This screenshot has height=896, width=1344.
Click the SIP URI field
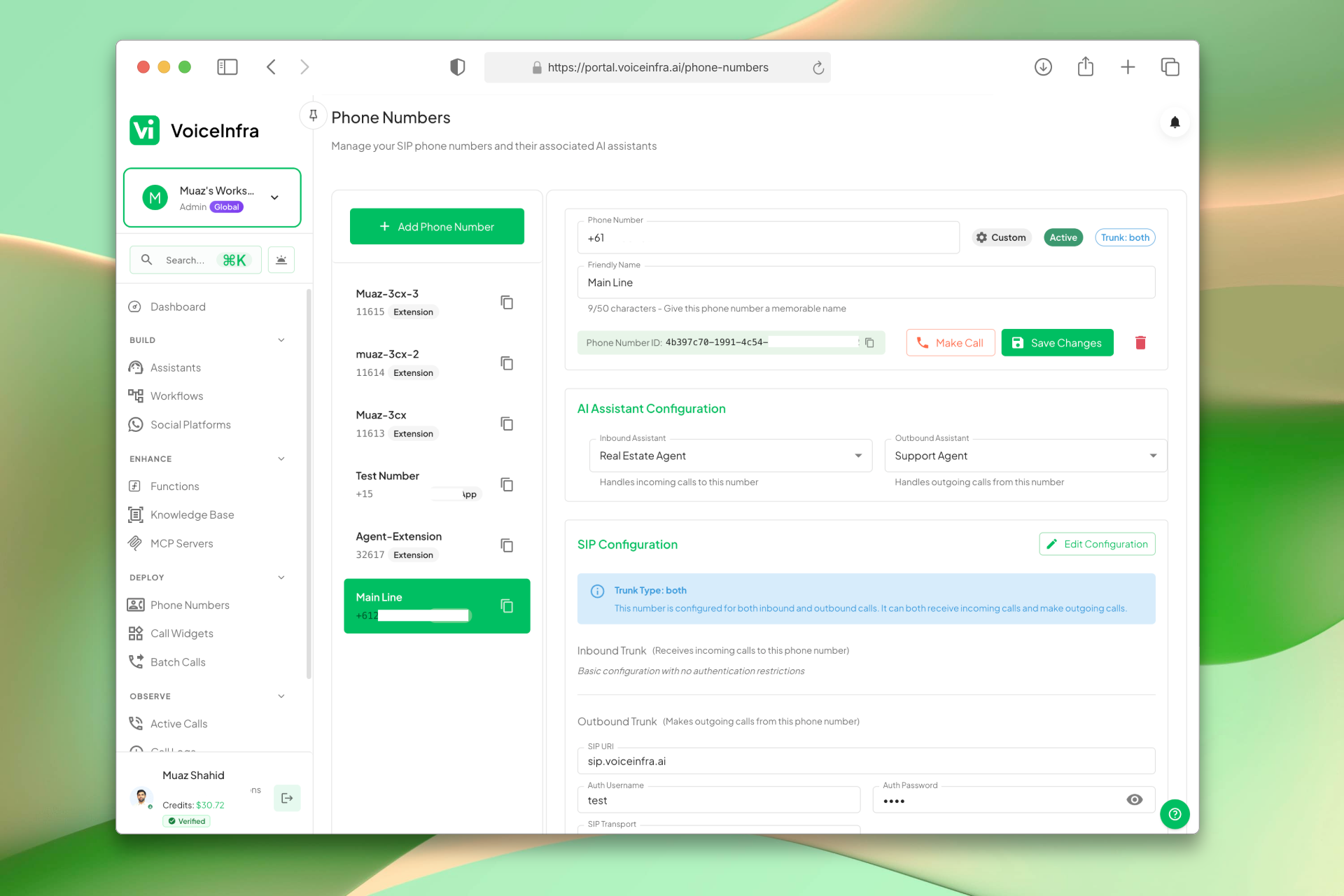pyautogui.click(x=866, y=761)
